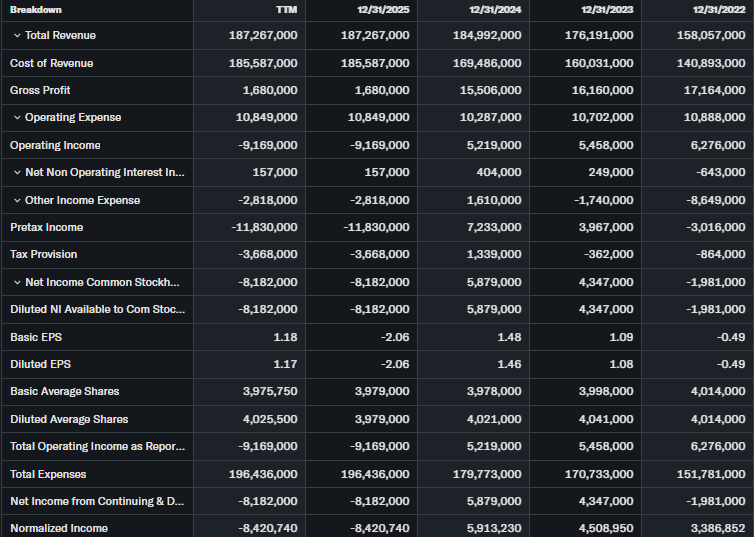Click the Pretax Income row label
754x537 pixels.
coord(46,227)
